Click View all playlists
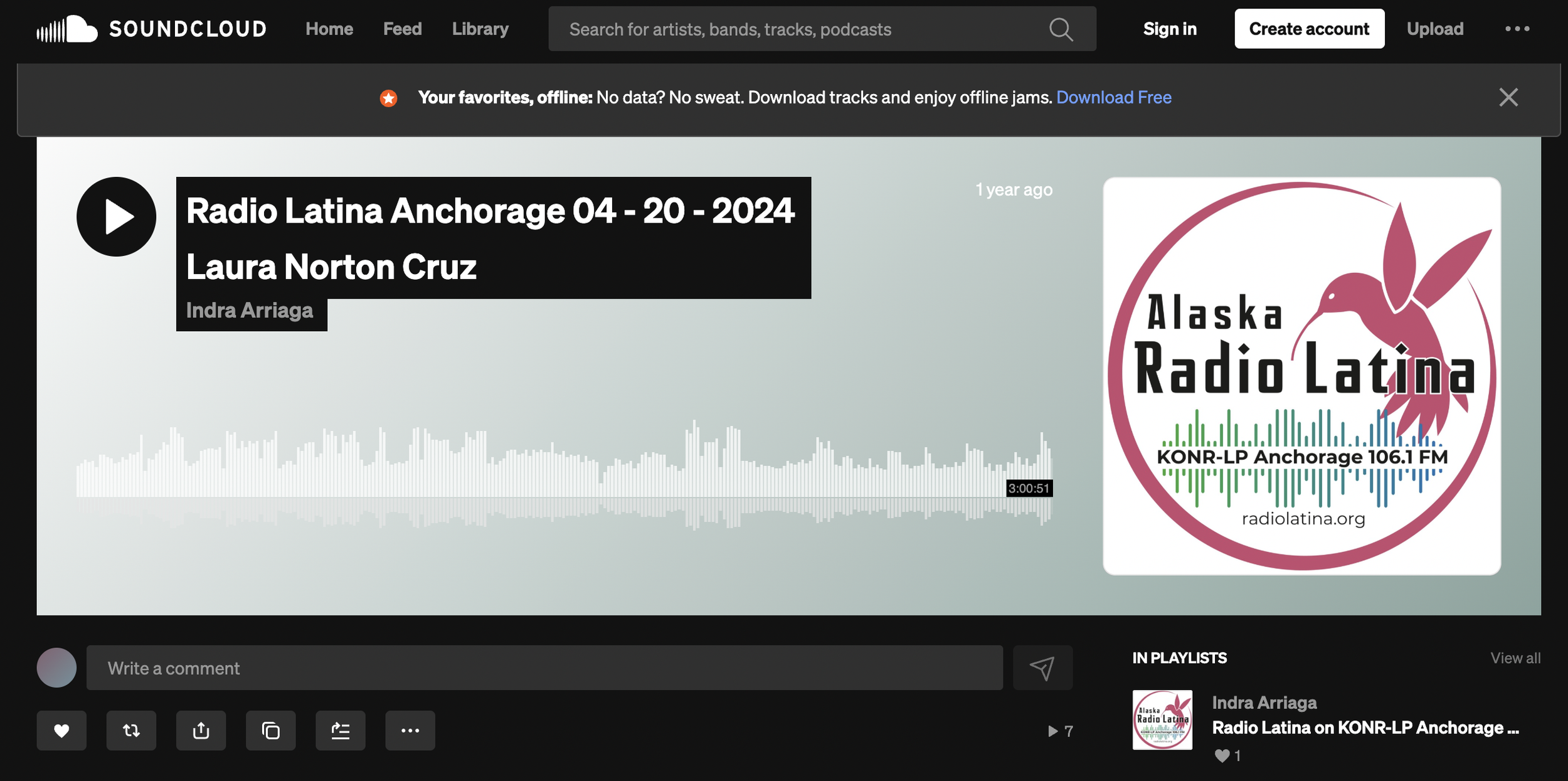 tap(1515, 658)
